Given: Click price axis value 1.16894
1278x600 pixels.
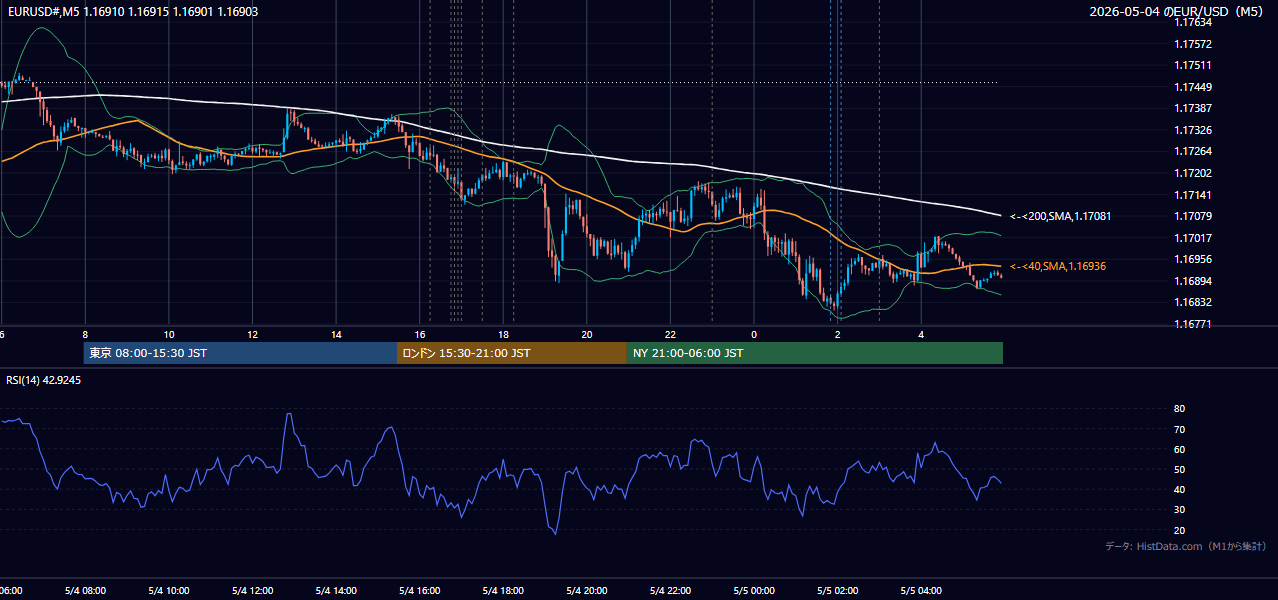Looking at the screenshot, I should pos(1191,281).
